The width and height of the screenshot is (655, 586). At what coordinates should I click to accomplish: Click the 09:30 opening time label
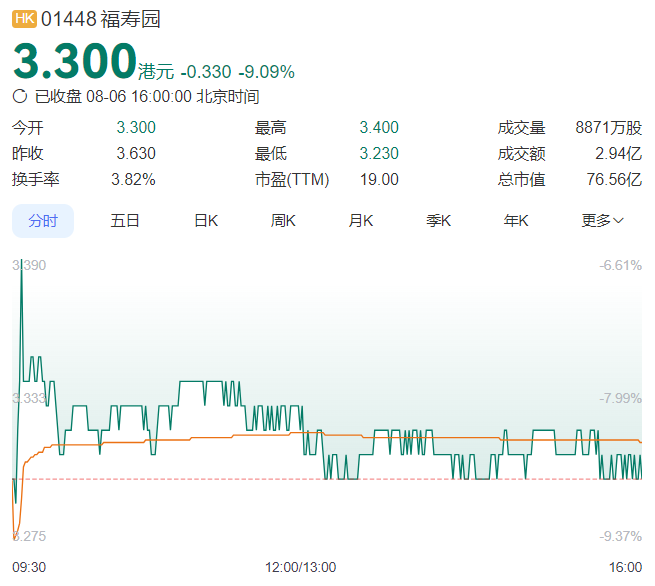click(x=29, y=567)
